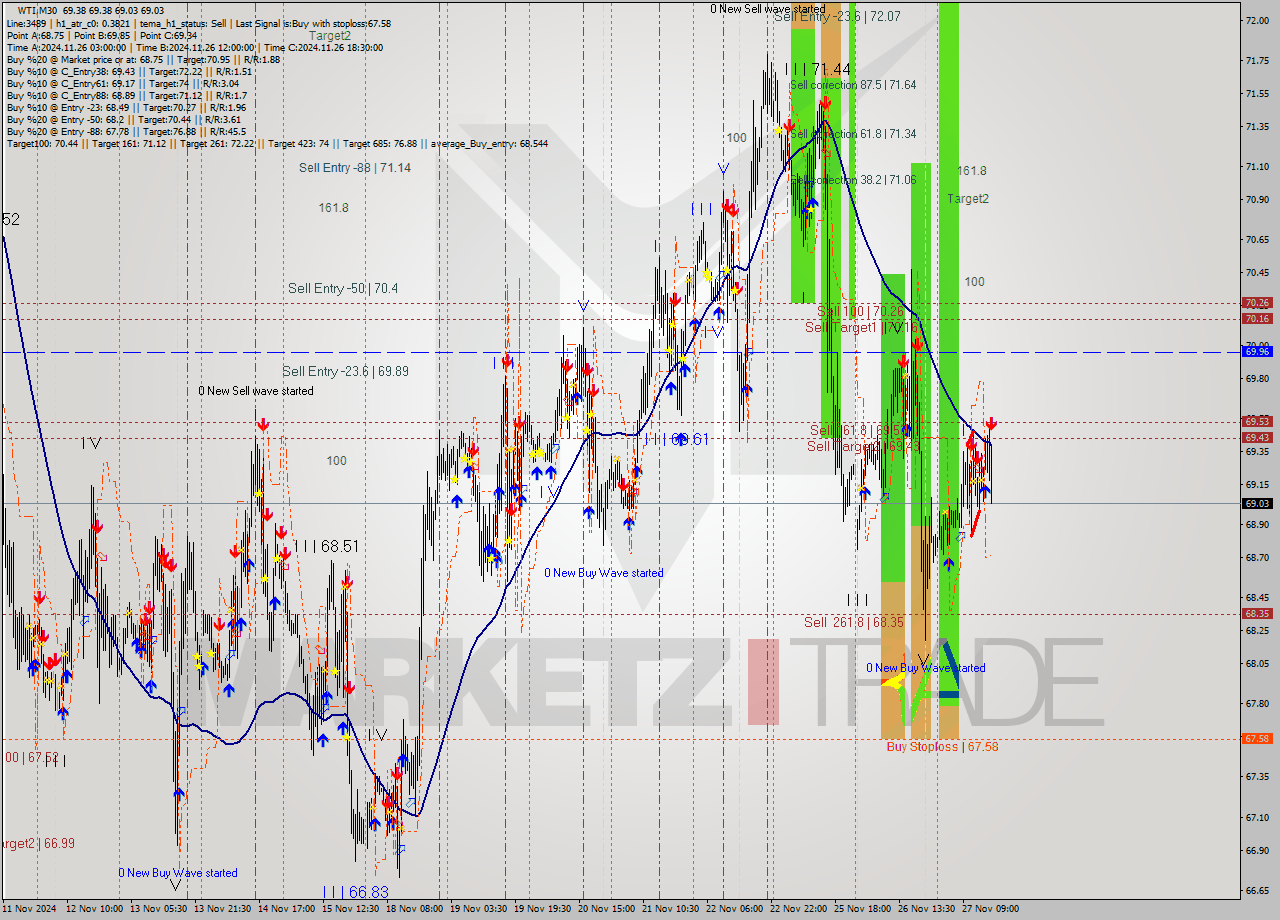Screen dimensions: 1280x920
Task: Click the red 70.26 price axis tag
Action: click(1257, 302)
